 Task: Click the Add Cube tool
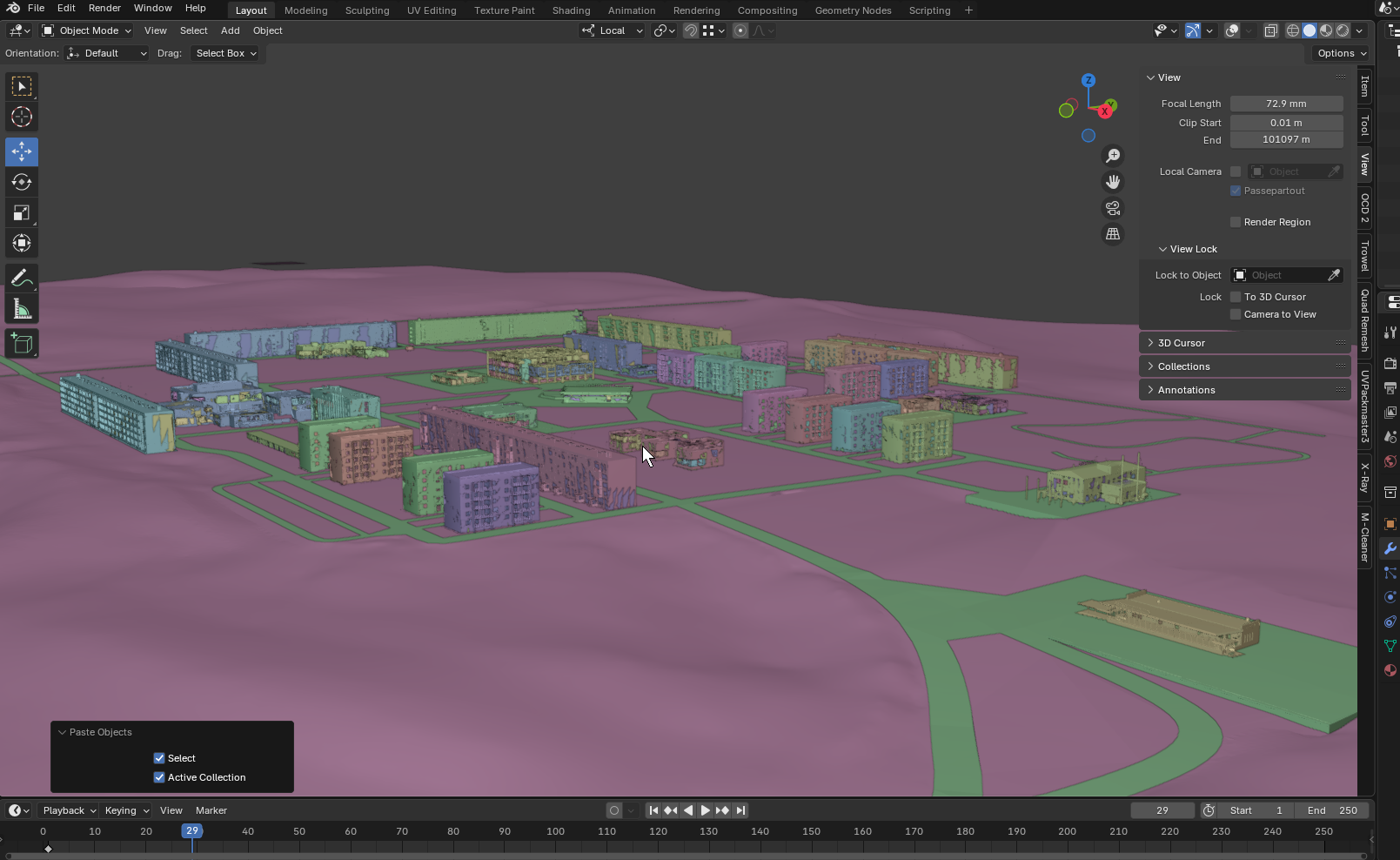22,345
